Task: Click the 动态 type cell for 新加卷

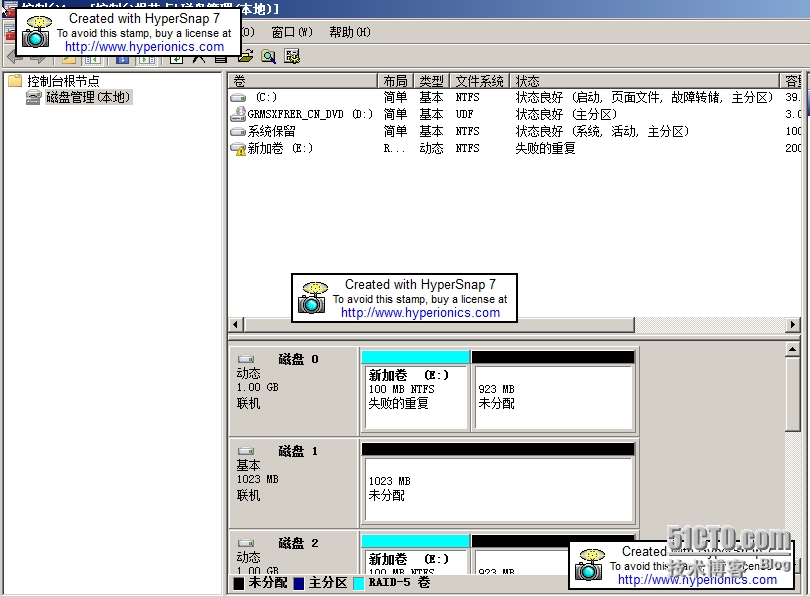Action: pyautogui.click(x=431, y=148)
